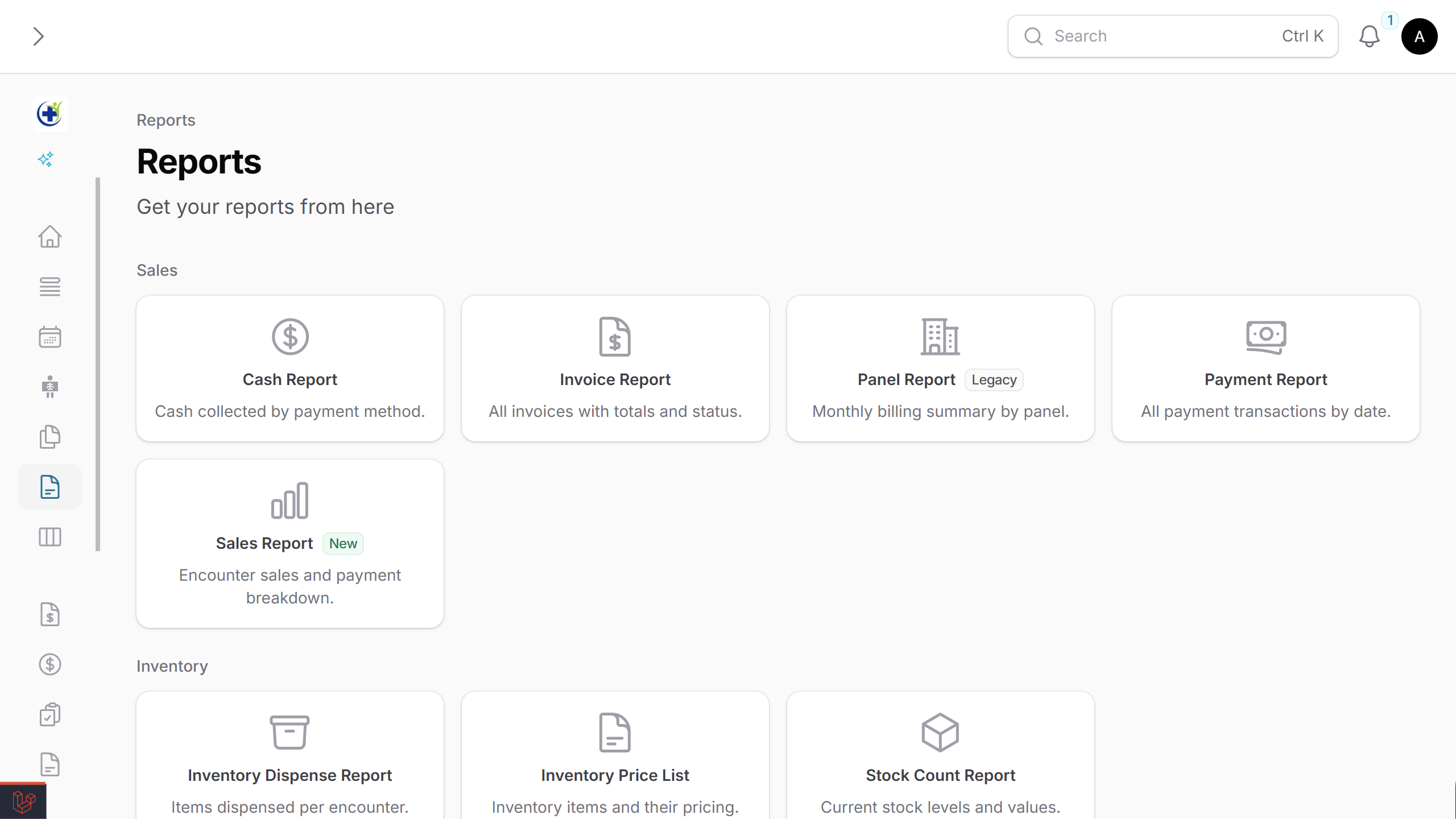Screen dimensions: 1456x819
Task: Open the invoice dollar-document sidebar icon
Action: pyautogui.click(x=49, y=615)
